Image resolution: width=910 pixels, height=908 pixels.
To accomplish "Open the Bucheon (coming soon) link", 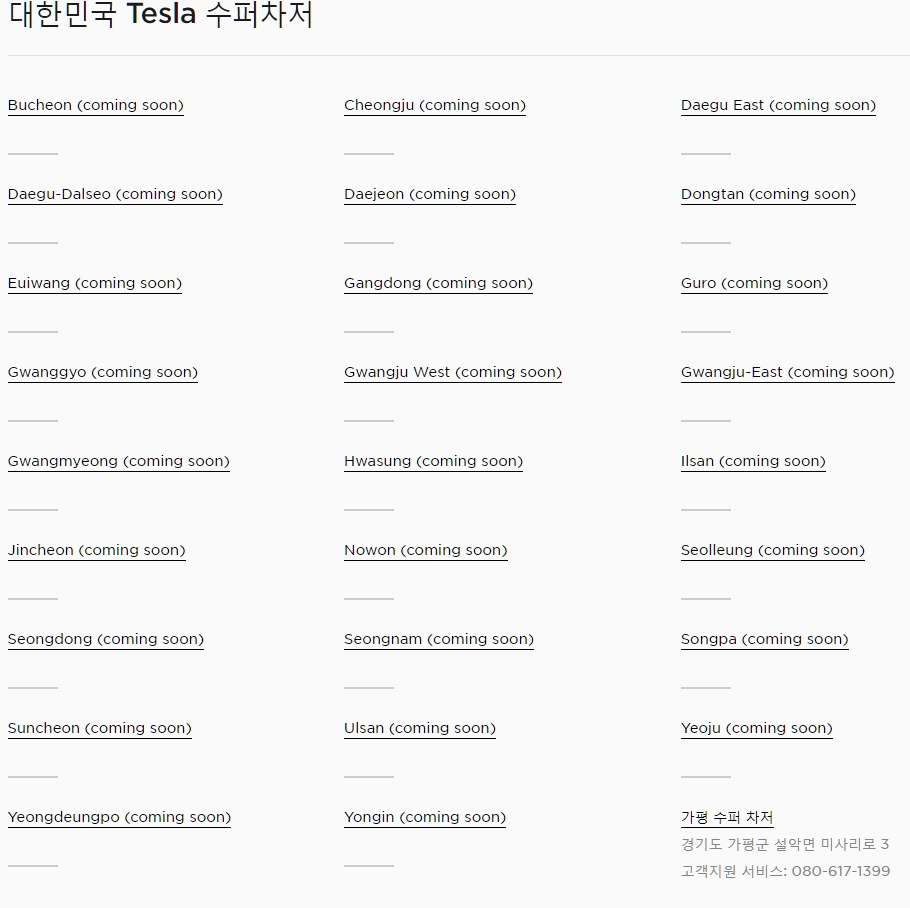I will click(x=96, y=106).
